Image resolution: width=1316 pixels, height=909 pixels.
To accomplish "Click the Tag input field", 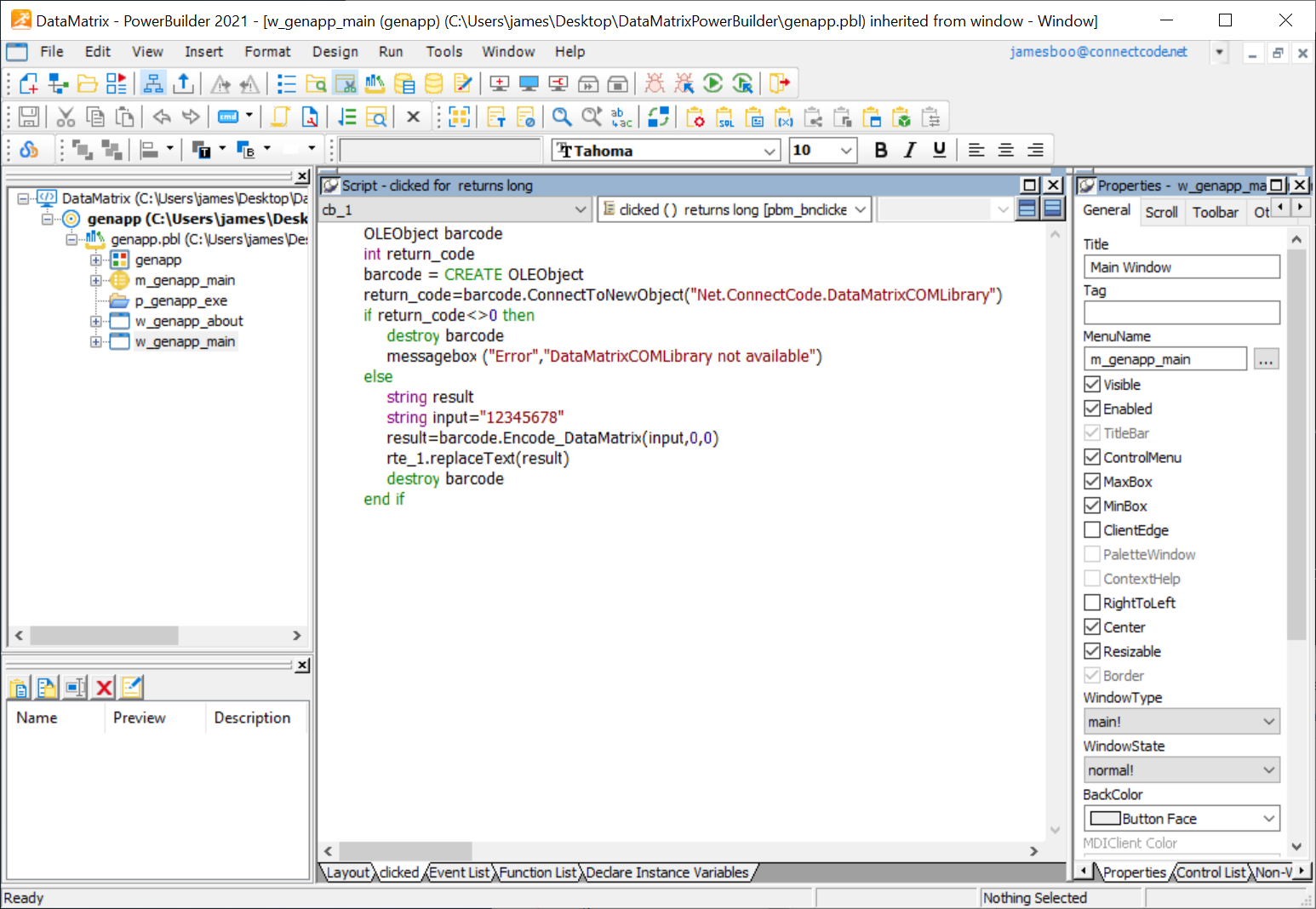I will click(x=1182, y=313).
